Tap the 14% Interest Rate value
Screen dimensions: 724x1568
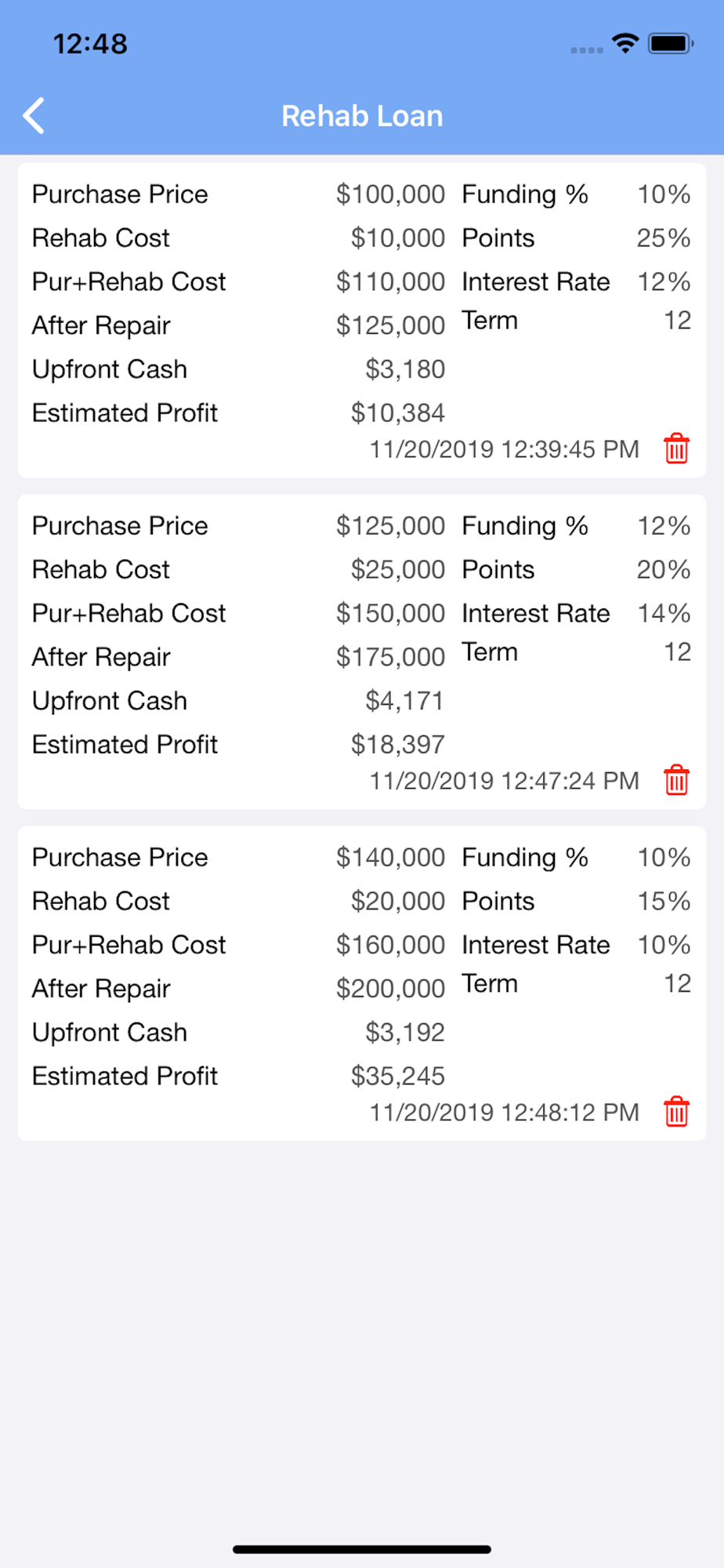click(664, 613)
